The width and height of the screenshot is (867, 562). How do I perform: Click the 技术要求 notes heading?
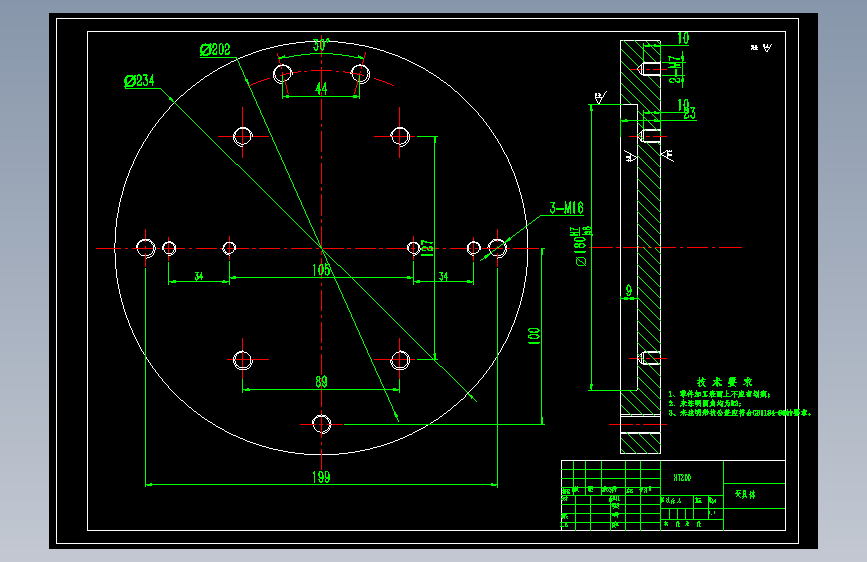click(x=724, y=382)
